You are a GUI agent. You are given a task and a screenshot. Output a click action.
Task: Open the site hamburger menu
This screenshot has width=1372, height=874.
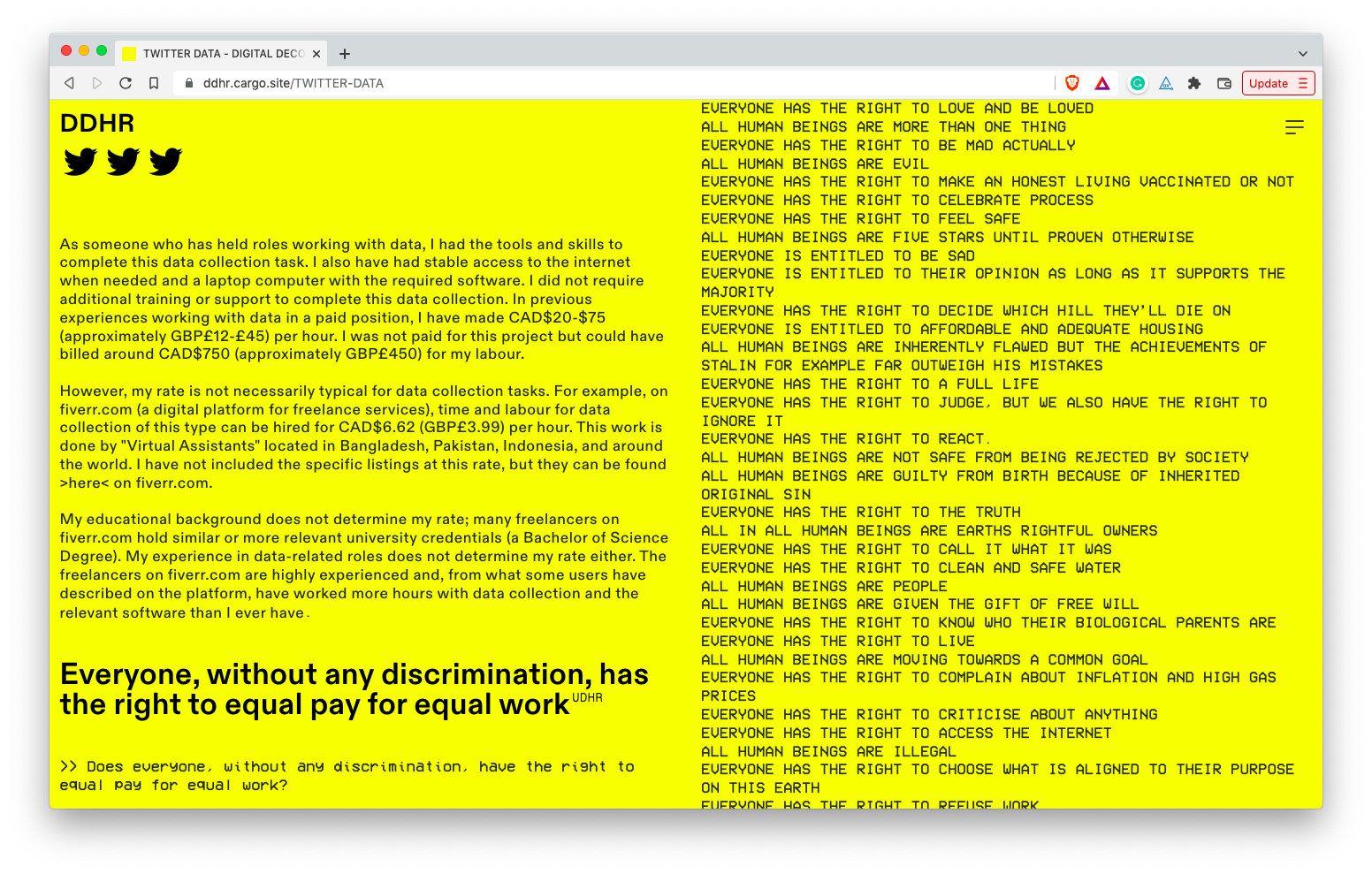[1294, 127]
